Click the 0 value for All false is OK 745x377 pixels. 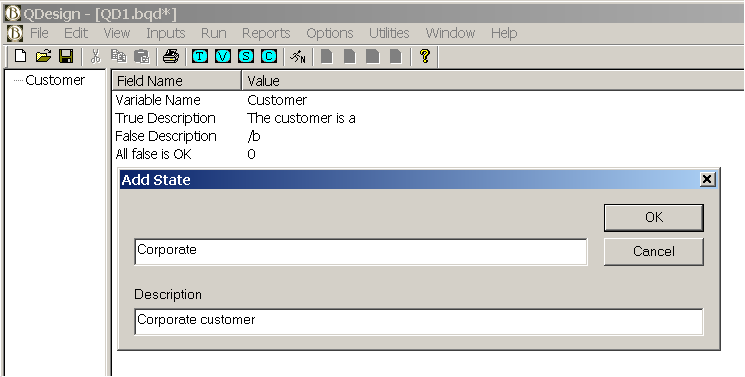251,154
